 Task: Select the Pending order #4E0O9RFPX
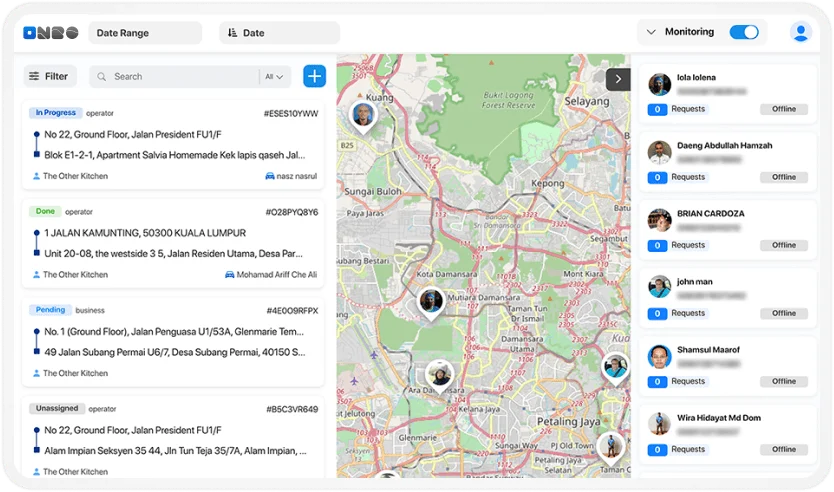point(174,342)
